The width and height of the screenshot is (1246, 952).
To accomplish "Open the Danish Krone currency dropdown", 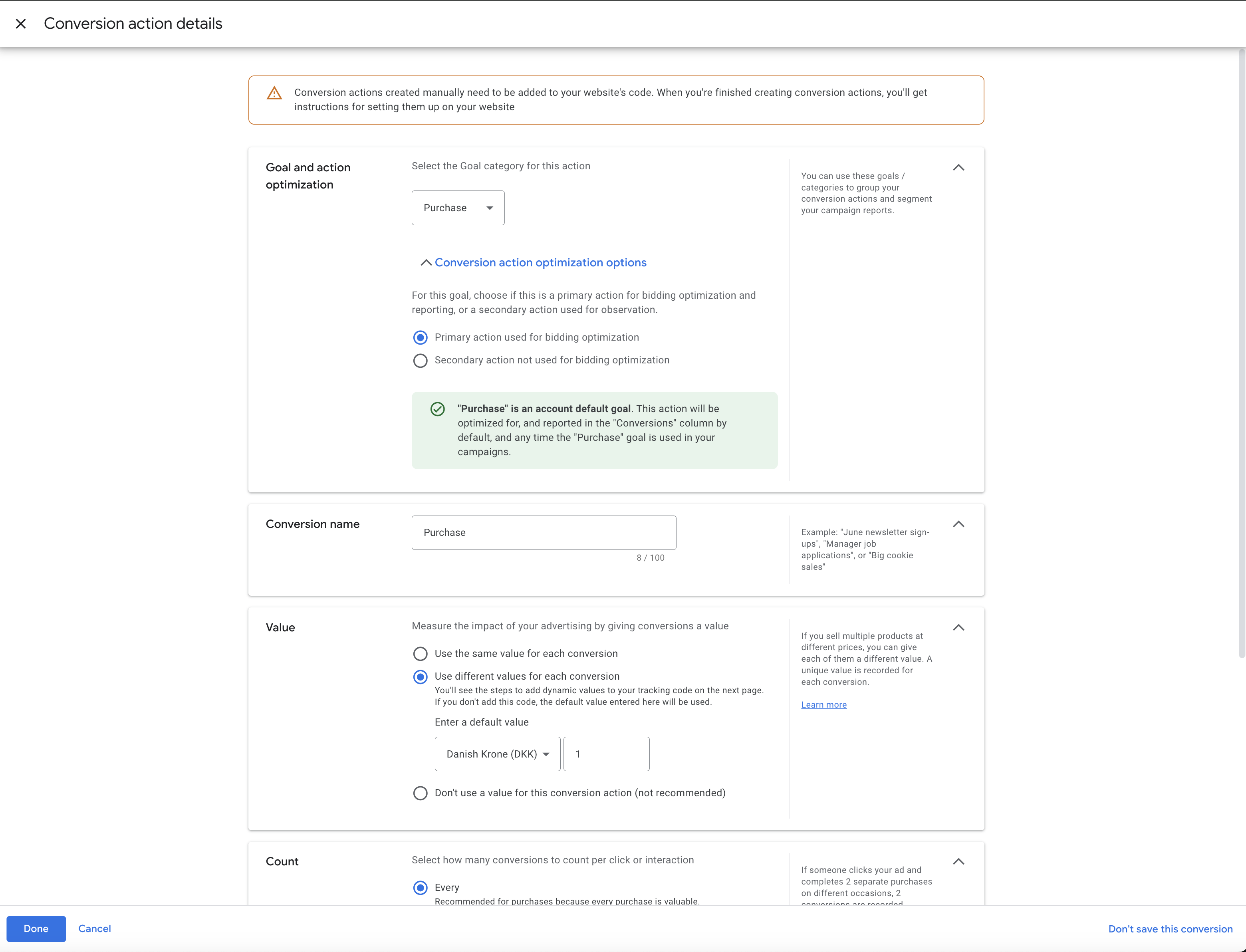I will [x=497, y=754].
